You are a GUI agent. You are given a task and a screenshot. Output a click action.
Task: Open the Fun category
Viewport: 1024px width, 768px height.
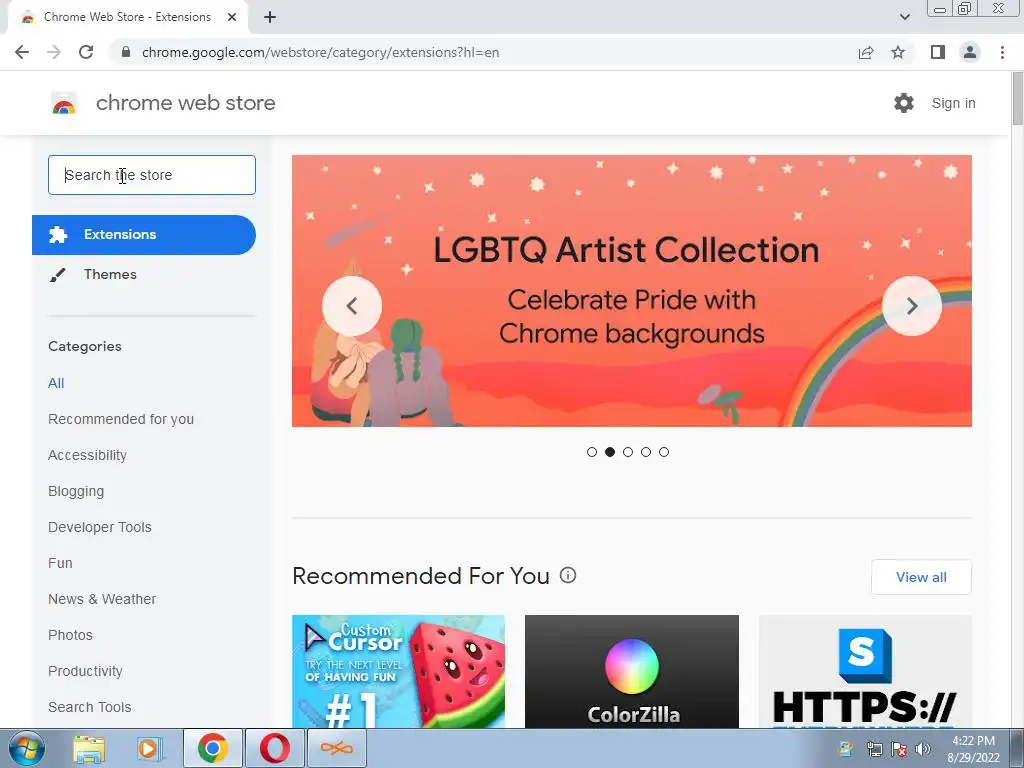coord(60,563)
